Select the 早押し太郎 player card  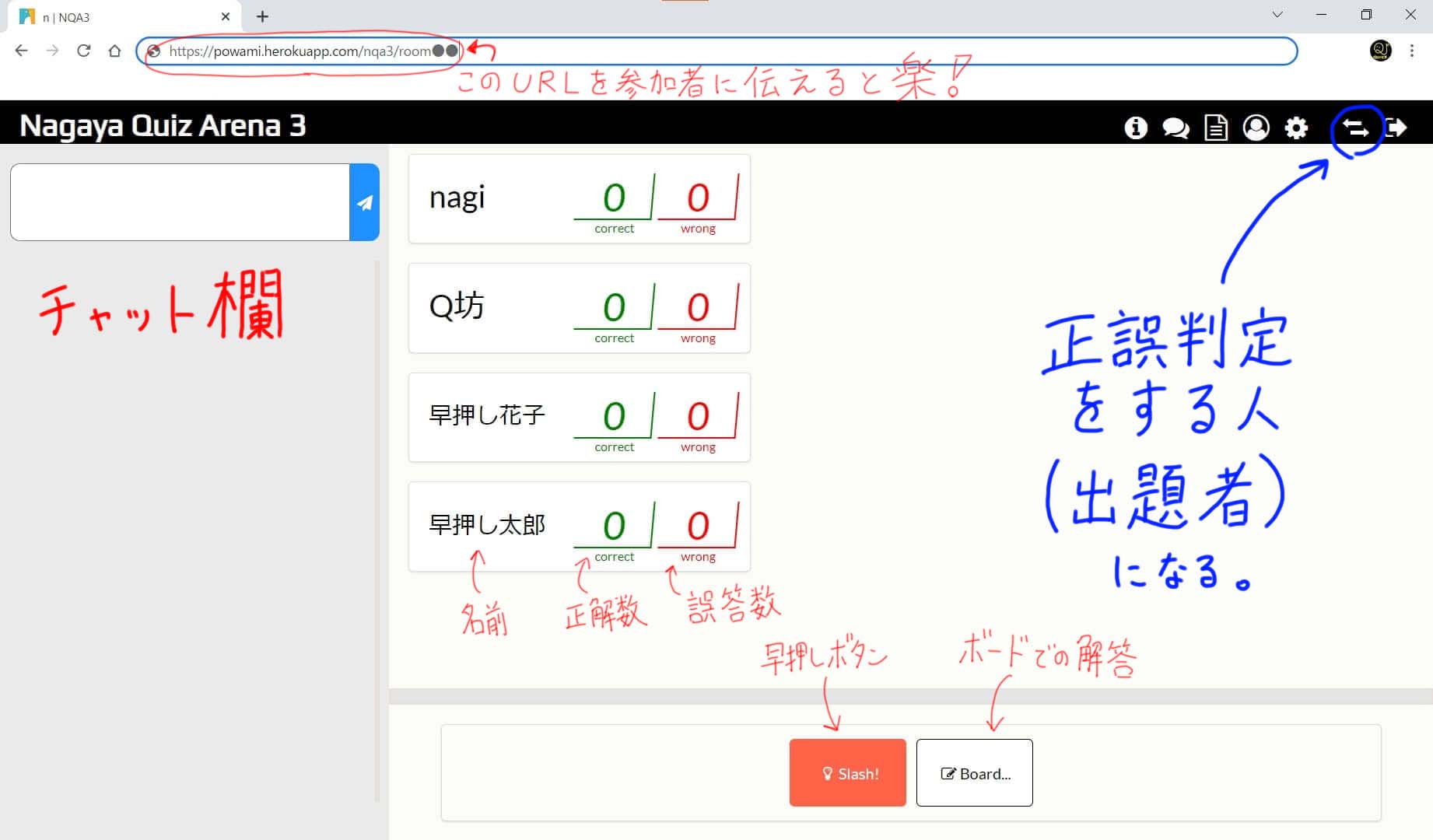[x=579, y=527]
